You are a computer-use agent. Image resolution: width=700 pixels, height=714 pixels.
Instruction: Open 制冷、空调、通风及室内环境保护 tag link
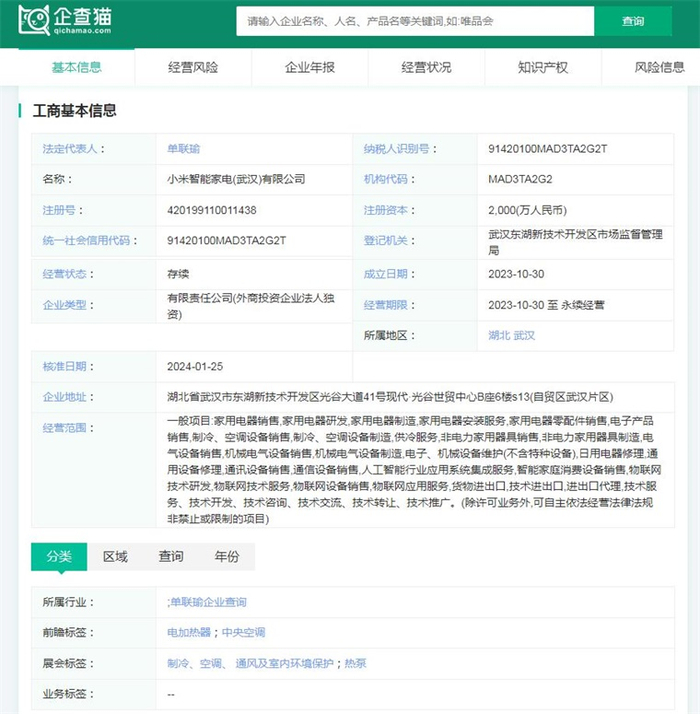(x=250, y=663)
